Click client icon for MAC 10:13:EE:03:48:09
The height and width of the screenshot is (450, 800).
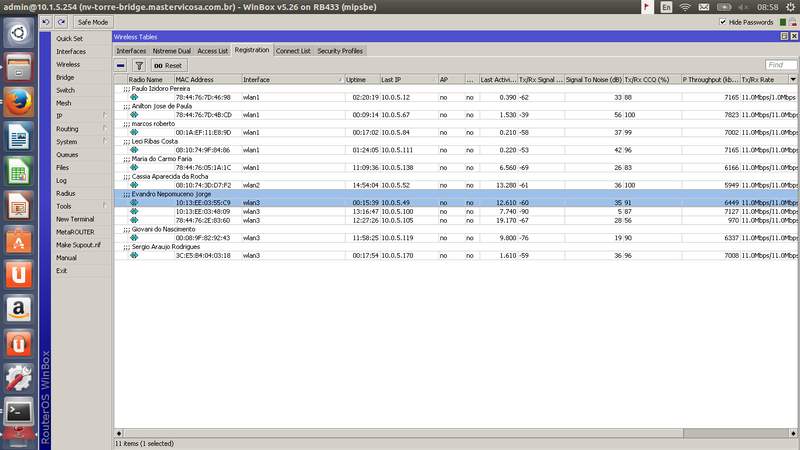(134, 211)
